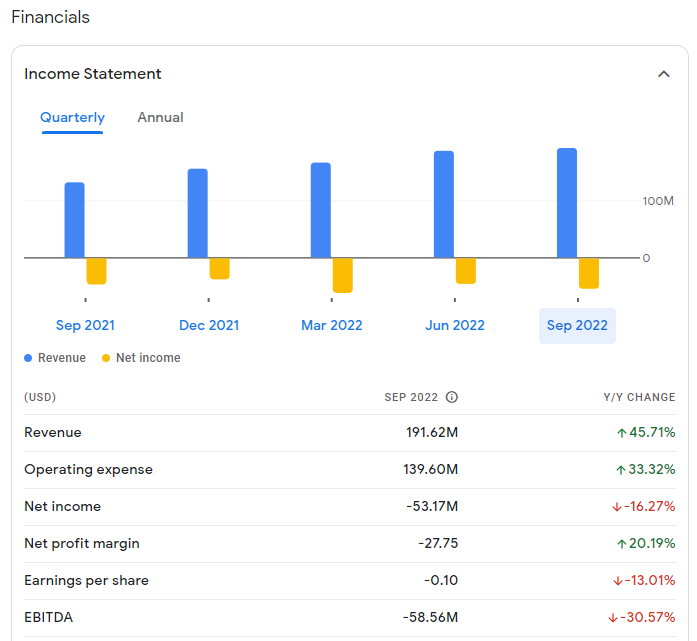This screenshot has width=697, height=641.
Task: Click the Sep 2021 yellow net income bar
Action: tap(96, 271)
